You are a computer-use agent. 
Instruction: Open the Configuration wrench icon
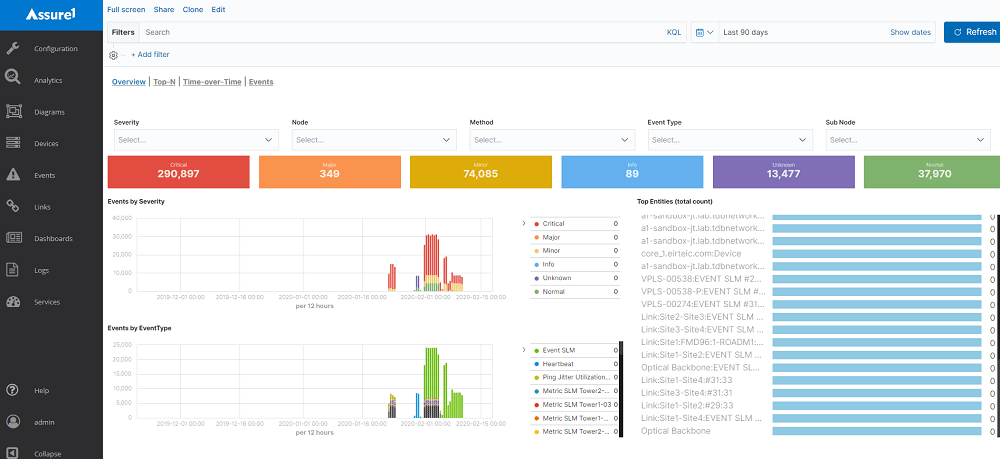tap(13, 48)
